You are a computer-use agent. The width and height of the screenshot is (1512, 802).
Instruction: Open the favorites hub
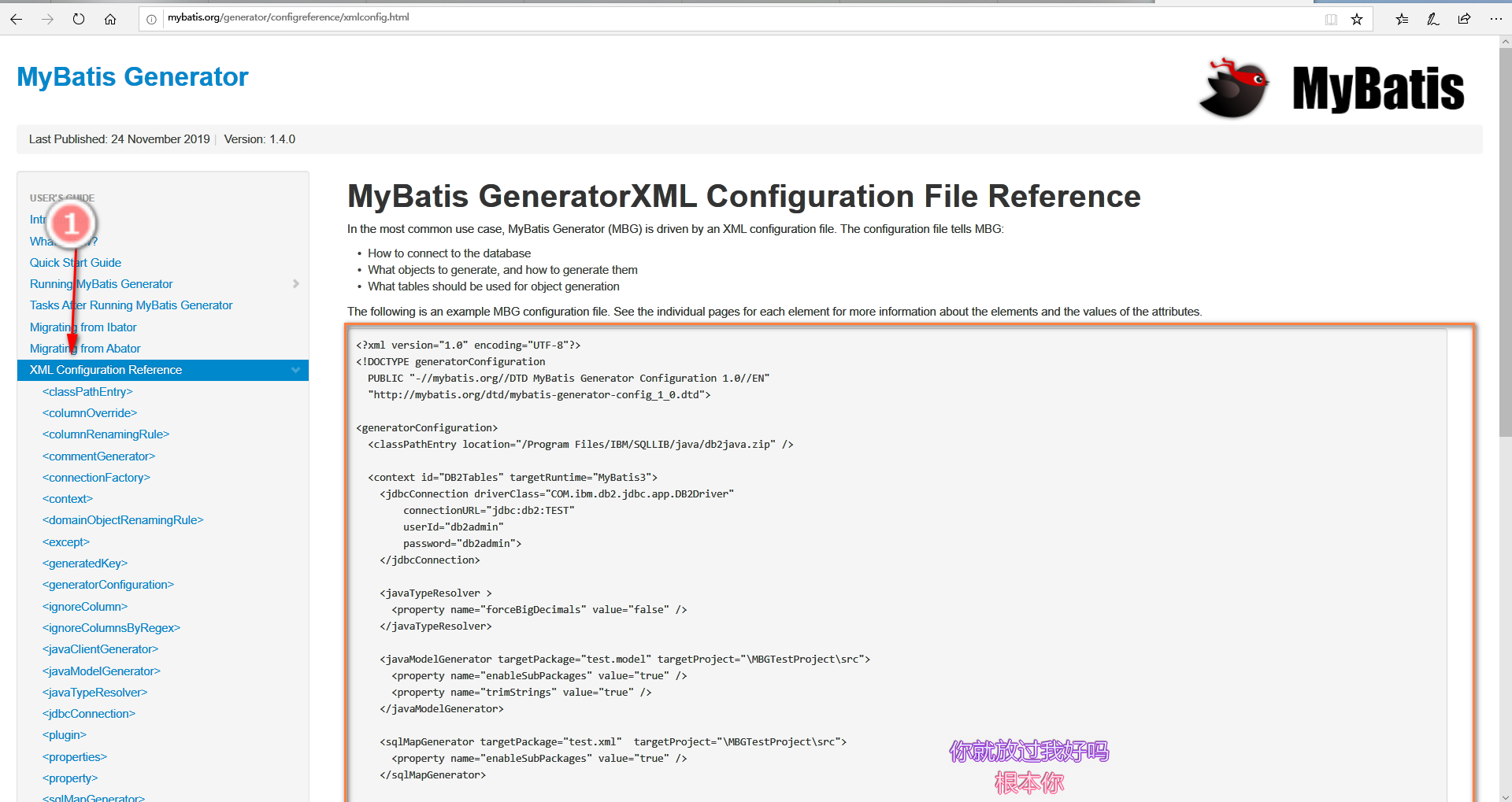coord(1402,19)
